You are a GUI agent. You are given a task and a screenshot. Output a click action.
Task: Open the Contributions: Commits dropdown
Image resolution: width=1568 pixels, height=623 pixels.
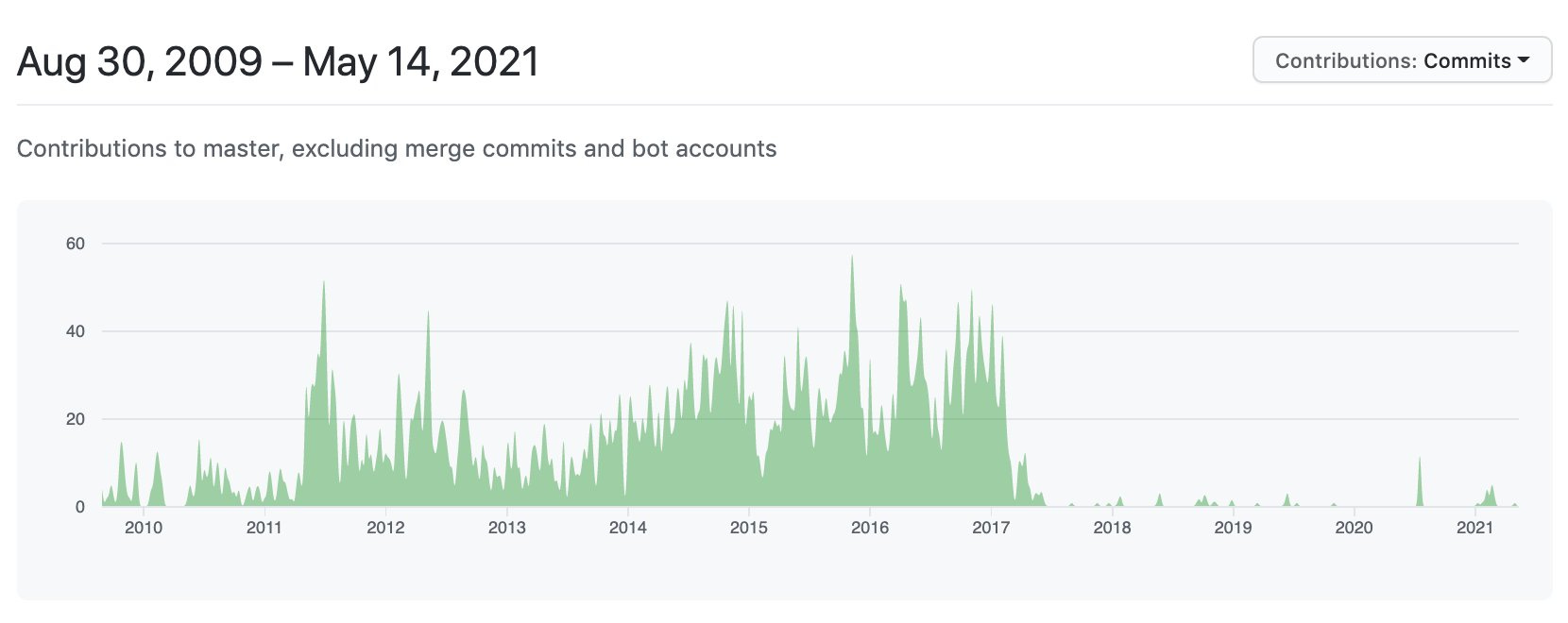tap(1402, 60)
